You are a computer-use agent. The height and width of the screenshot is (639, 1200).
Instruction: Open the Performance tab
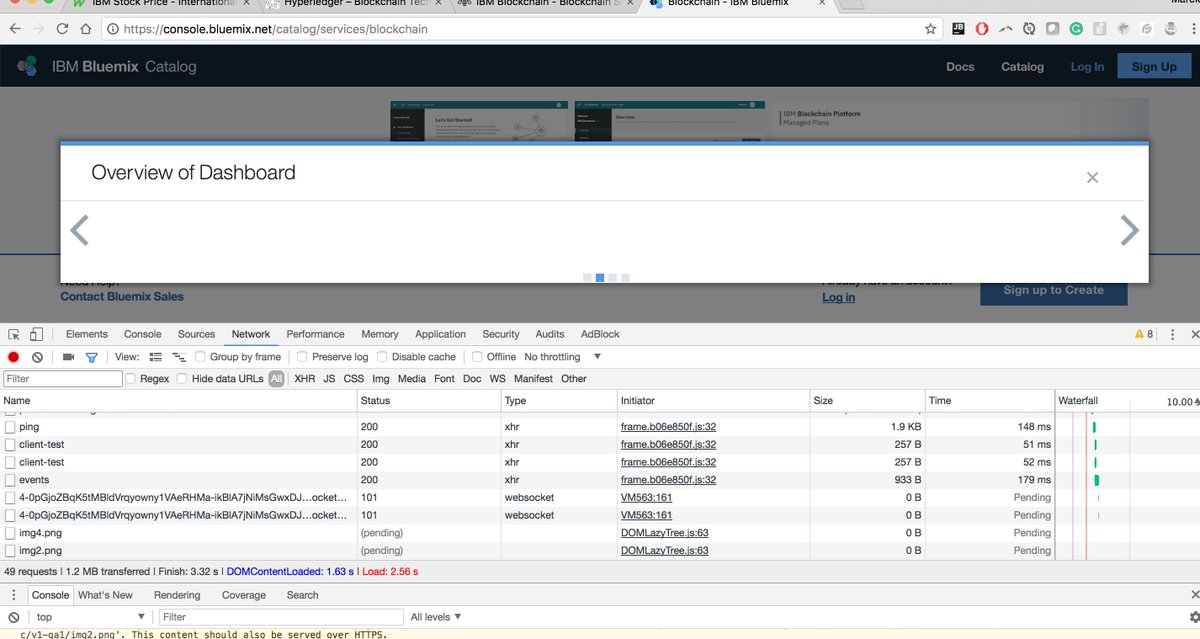[x=315, y=334]
